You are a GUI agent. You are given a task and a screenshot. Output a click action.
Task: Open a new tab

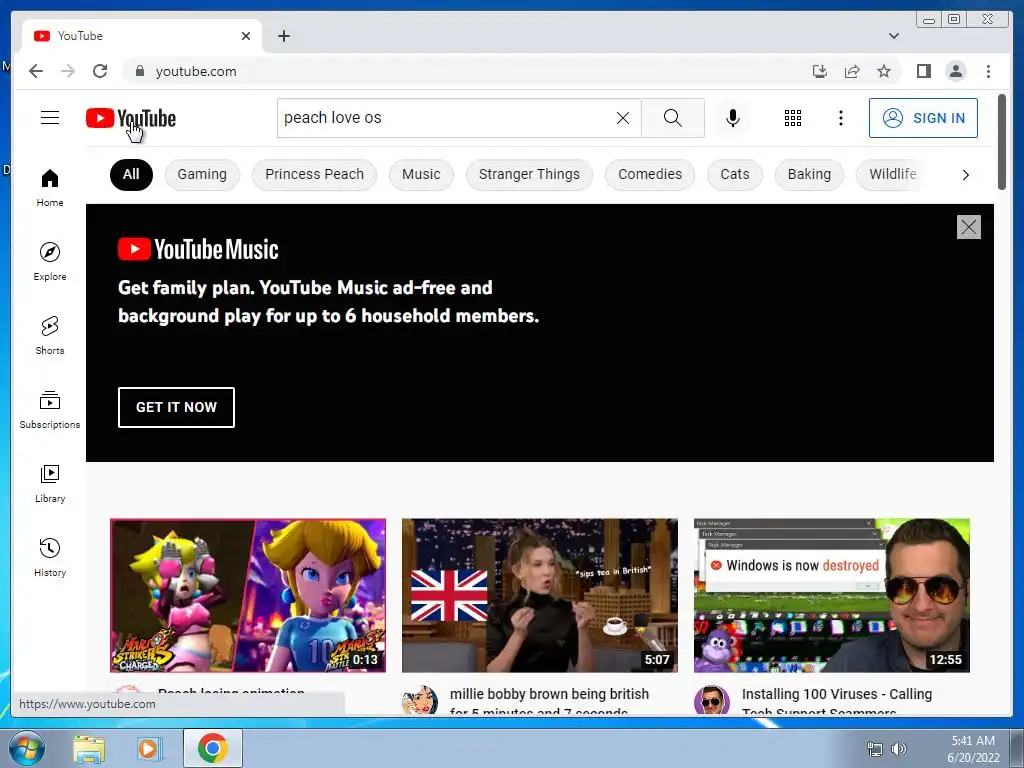point(283,36)
